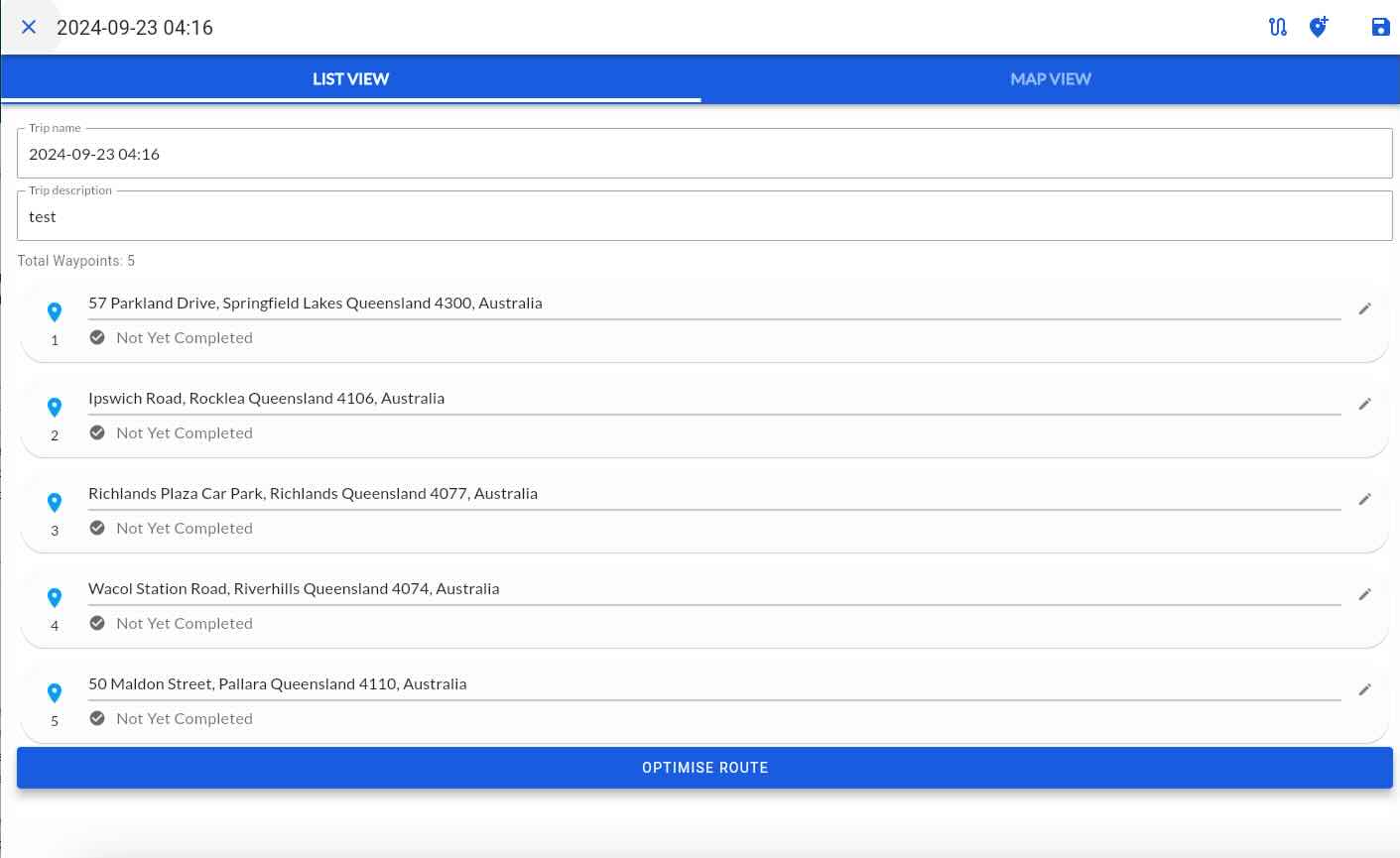The width and height of the screenshot is (1400, 858).
Task: Save the trip with the floppy disk icon
Action: 1380,27
